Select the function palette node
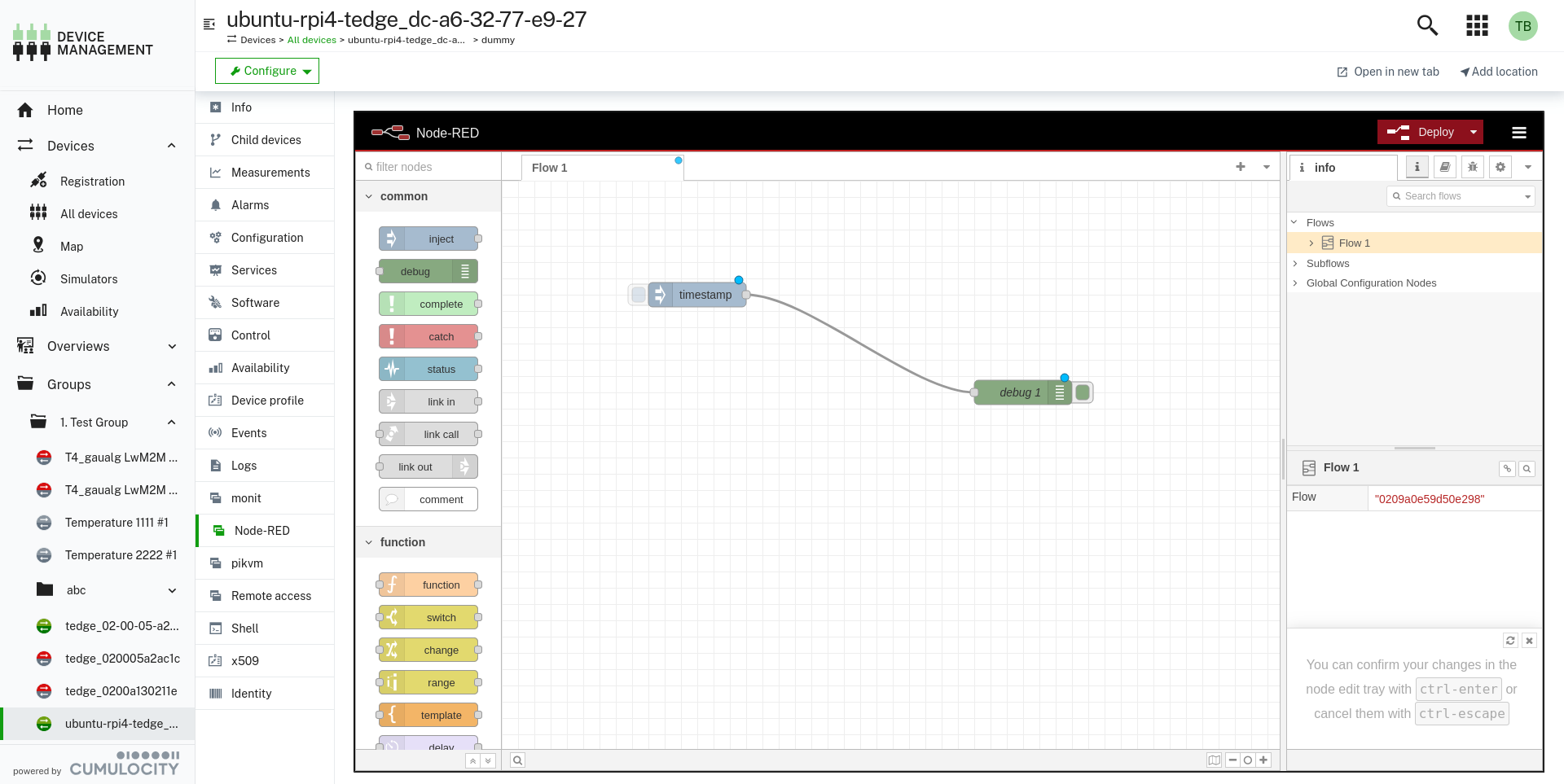Screen dimensions: 1564x784 [428, 585]
